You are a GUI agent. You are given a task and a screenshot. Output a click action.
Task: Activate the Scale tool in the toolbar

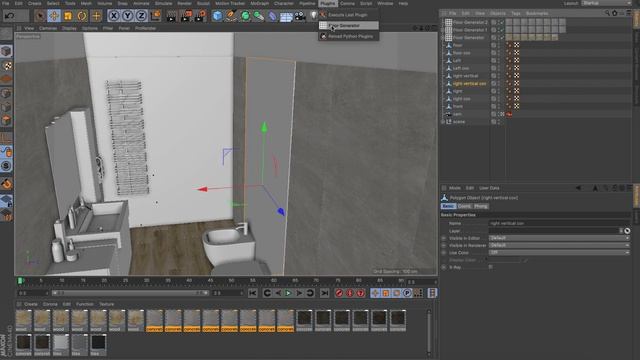click(x=68, y=16)
